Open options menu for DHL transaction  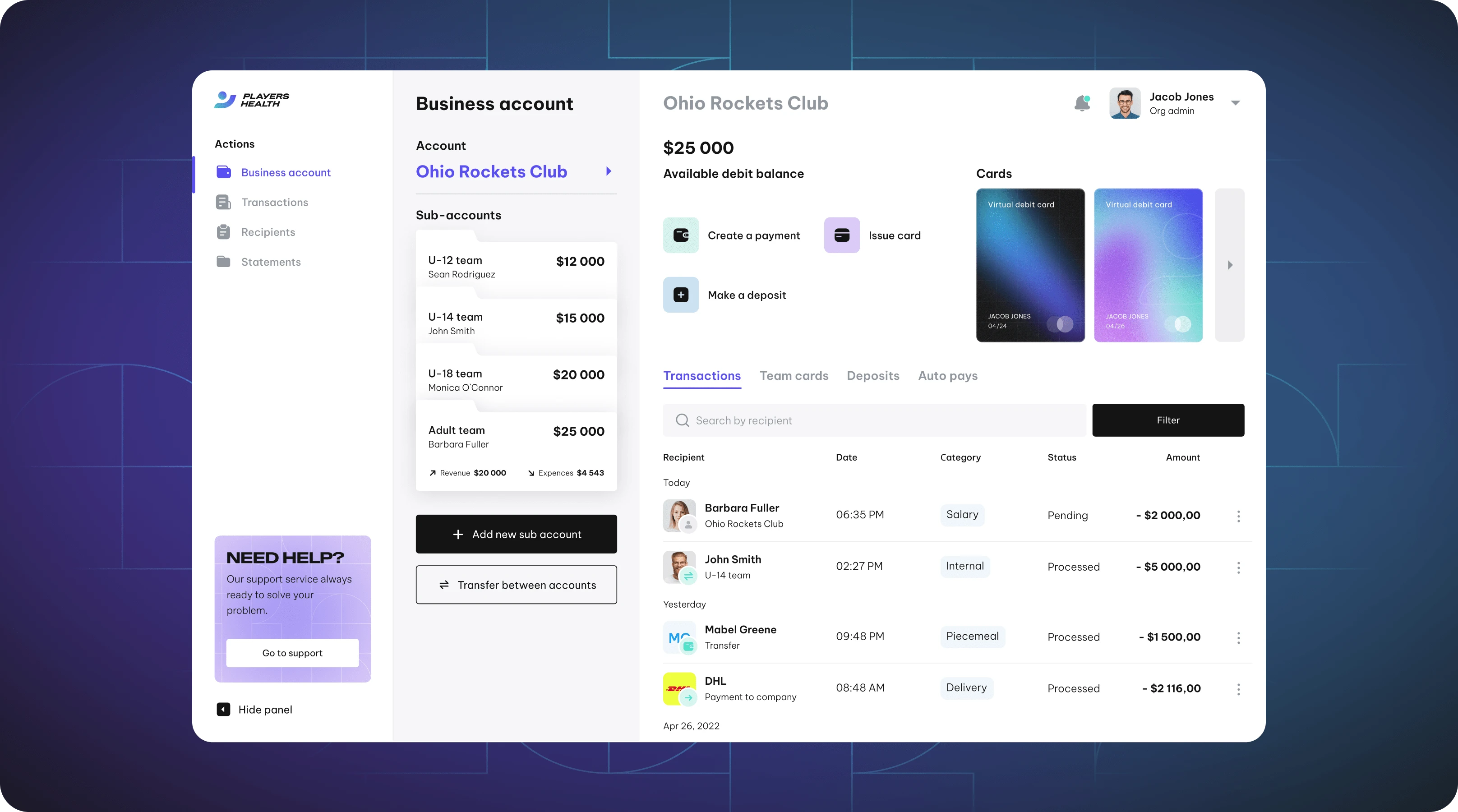point(1238,689)
